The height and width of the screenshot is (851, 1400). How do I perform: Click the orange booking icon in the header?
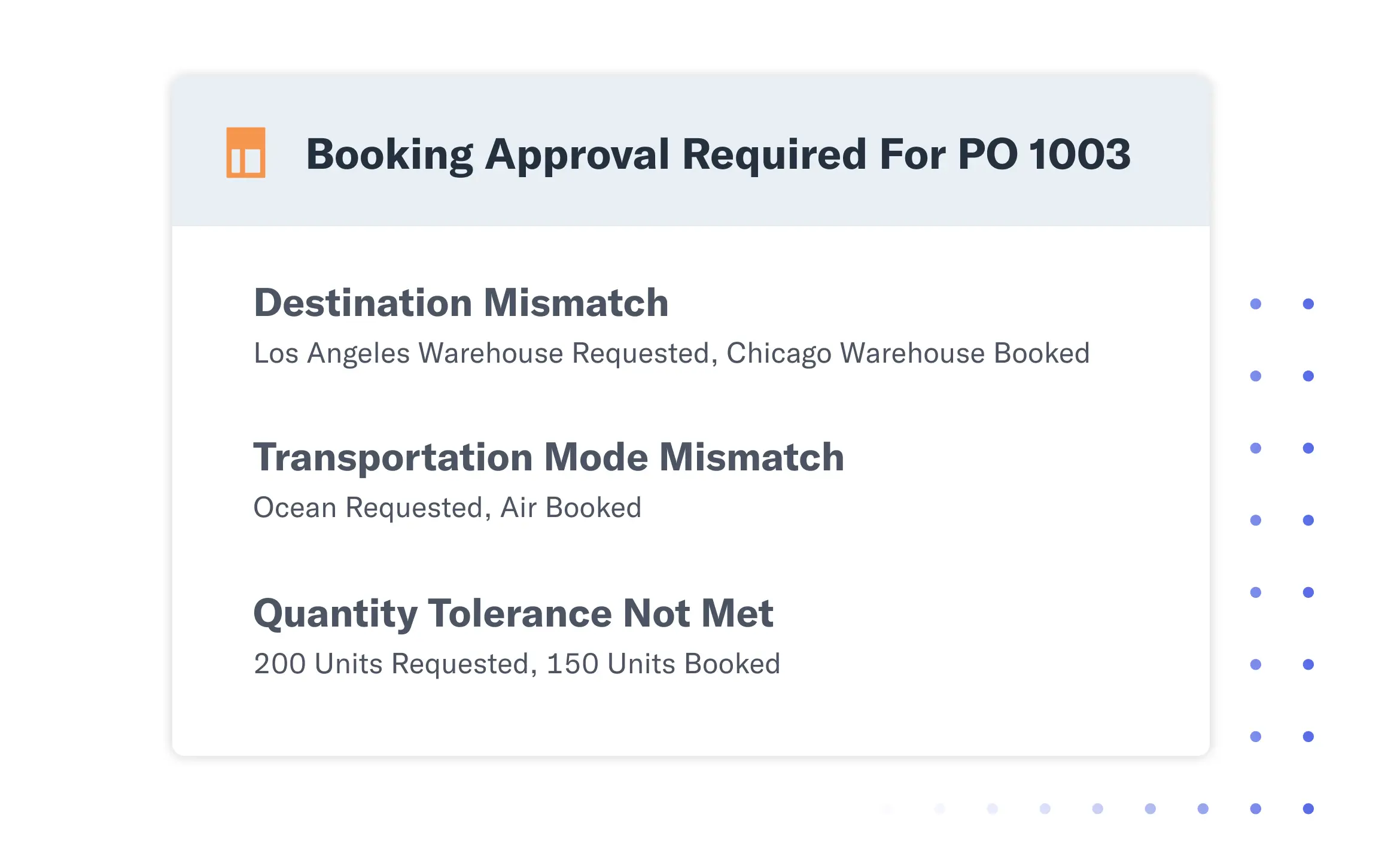245,153
